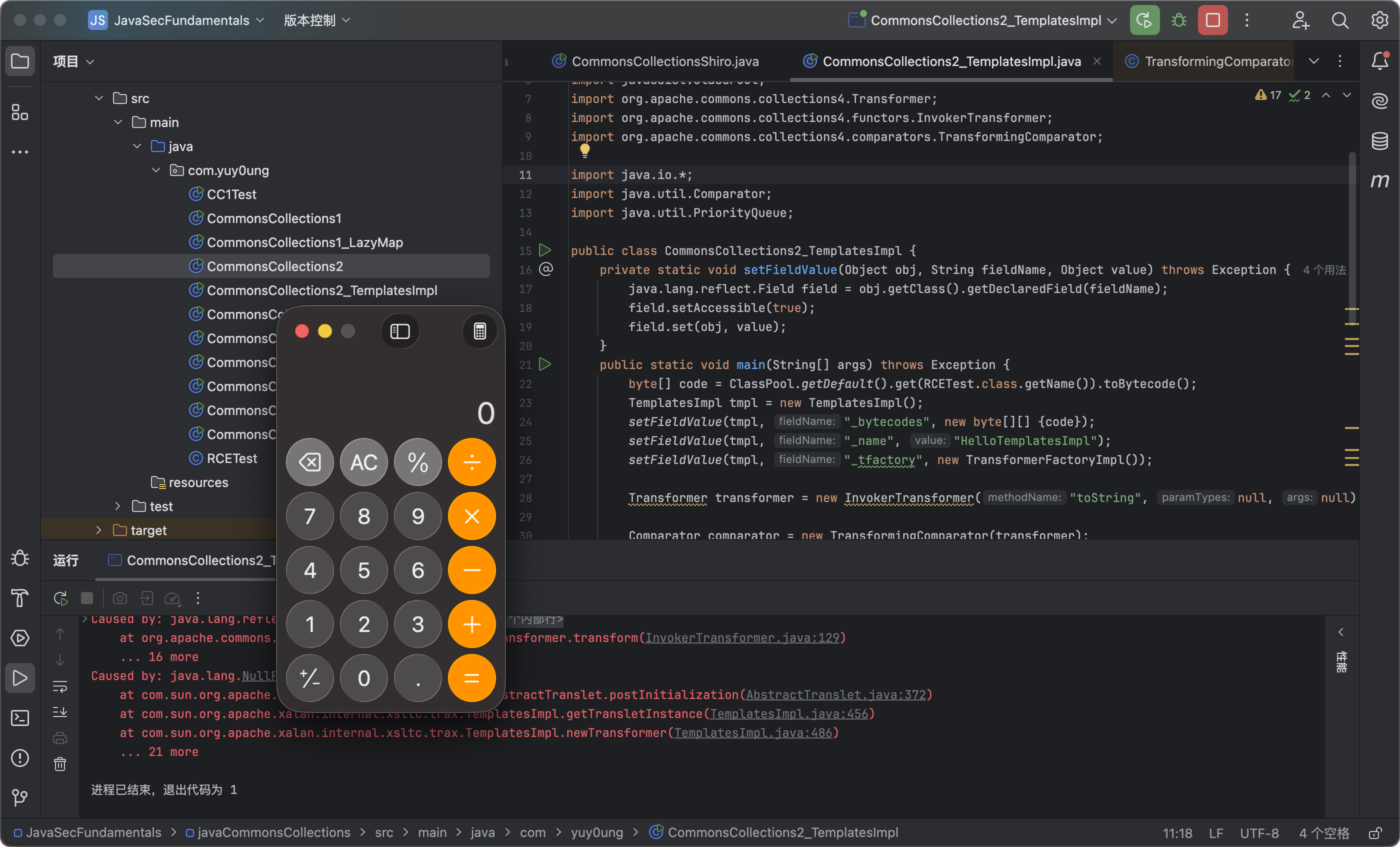Expand the target folder

99,530
